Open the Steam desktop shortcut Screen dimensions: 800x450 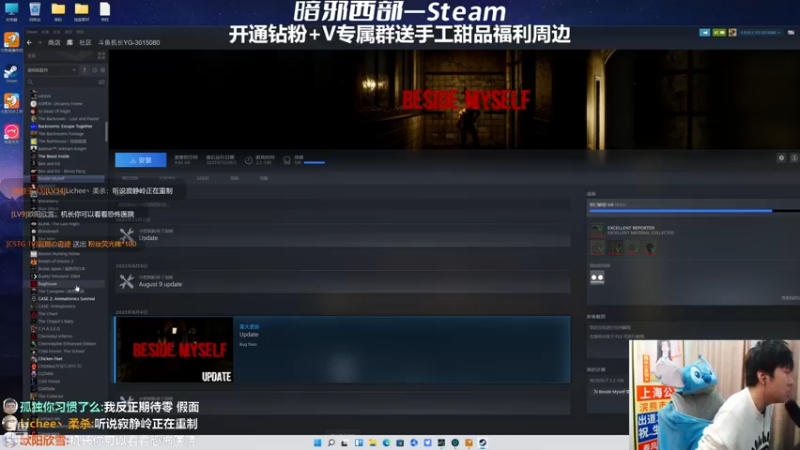(11, 73)
